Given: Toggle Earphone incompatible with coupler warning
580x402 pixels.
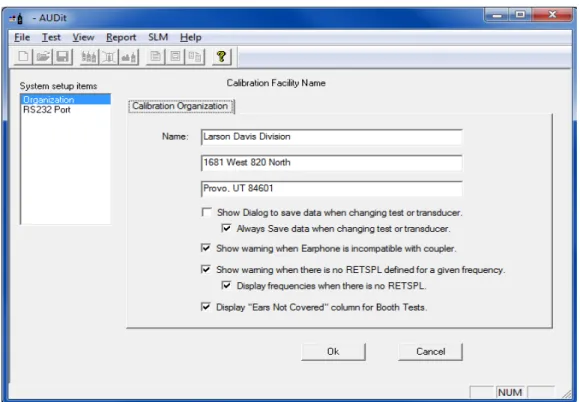Looking at the screenshot, I should pyautogui.click(x=206, y=248).
